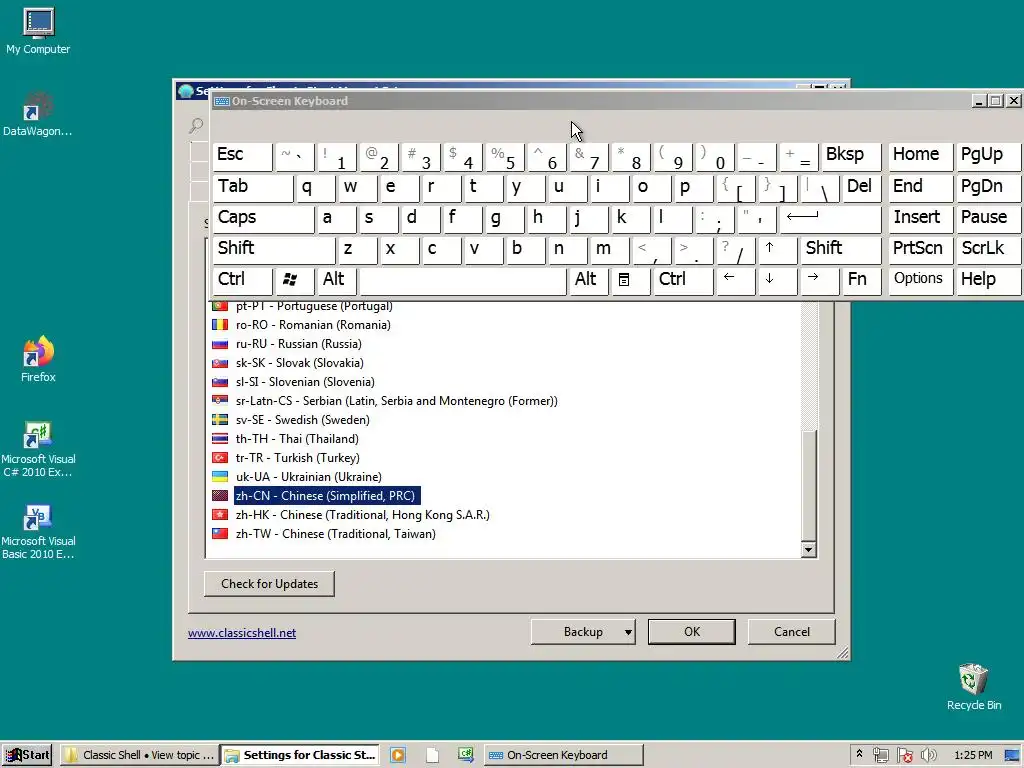The image size is (1024, 768).
Task: Switch to Settings for Classic Start taskbar item
Action: click(x=301, y=755)
